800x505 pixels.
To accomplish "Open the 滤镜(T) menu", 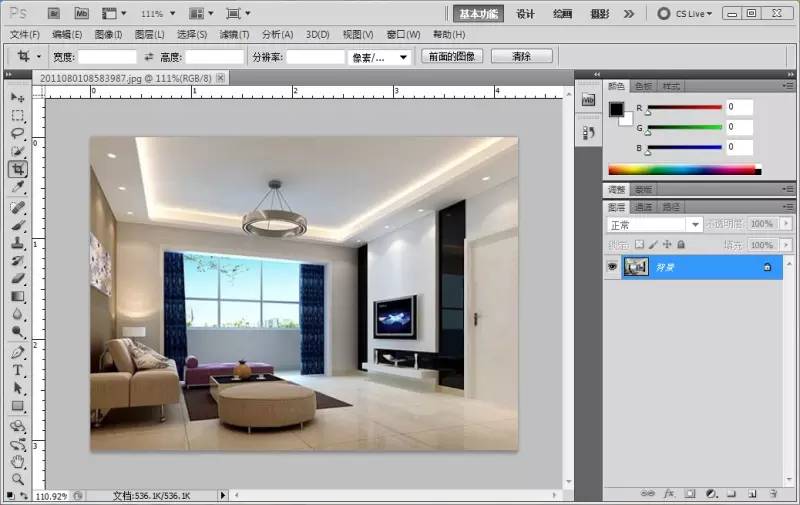I will (x=235, y=34).
